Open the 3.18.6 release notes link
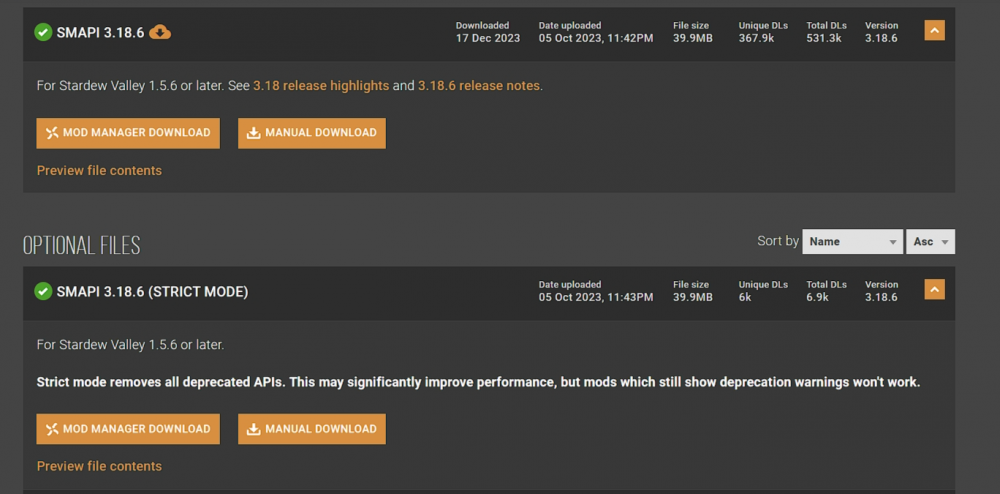Image resolution: width=1000 pixels, height=494 pixels. [x=479, y=86]
